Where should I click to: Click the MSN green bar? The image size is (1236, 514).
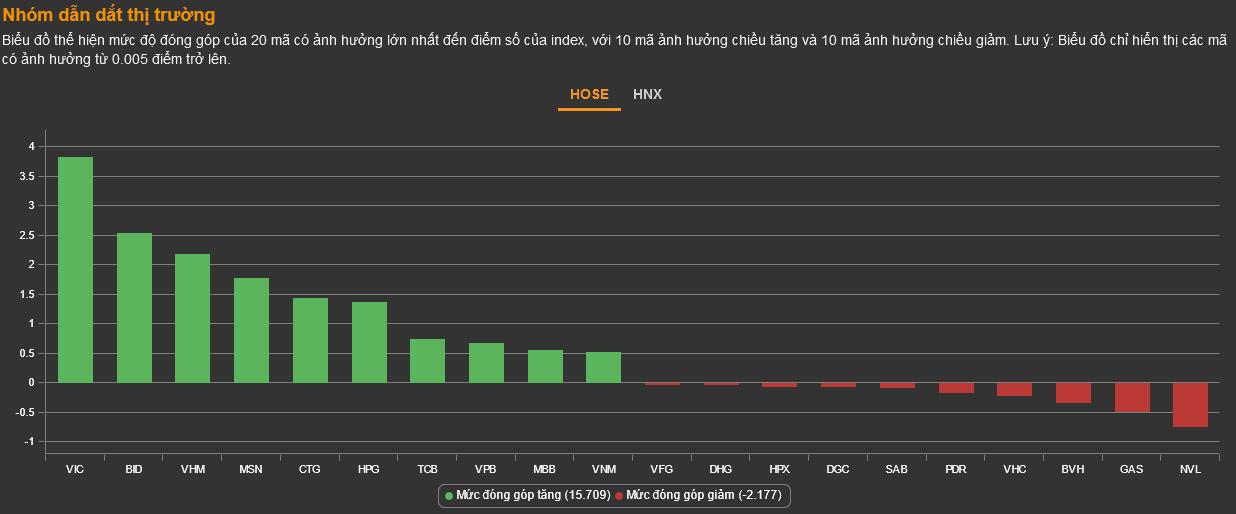coord(251,330)
